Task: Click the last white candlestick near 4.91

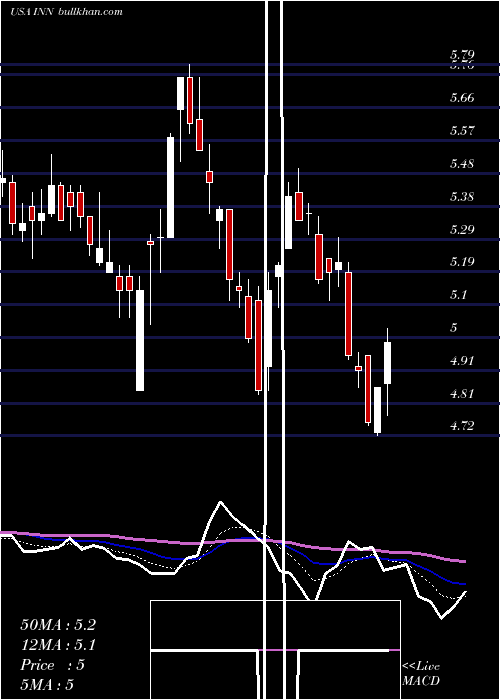Action: [x=388, y=363]
